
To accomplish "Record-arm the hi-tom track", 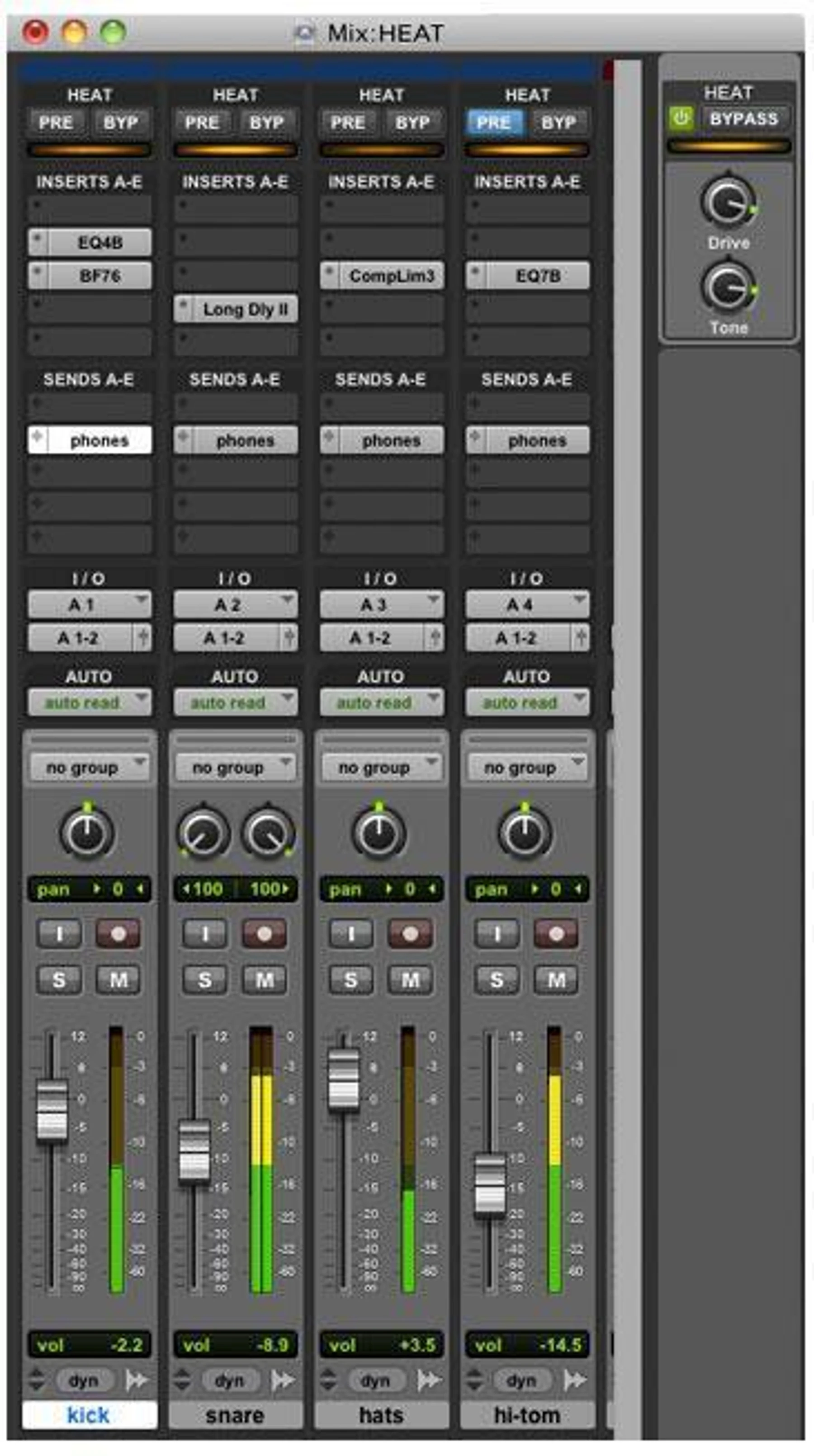I will 556,934.
